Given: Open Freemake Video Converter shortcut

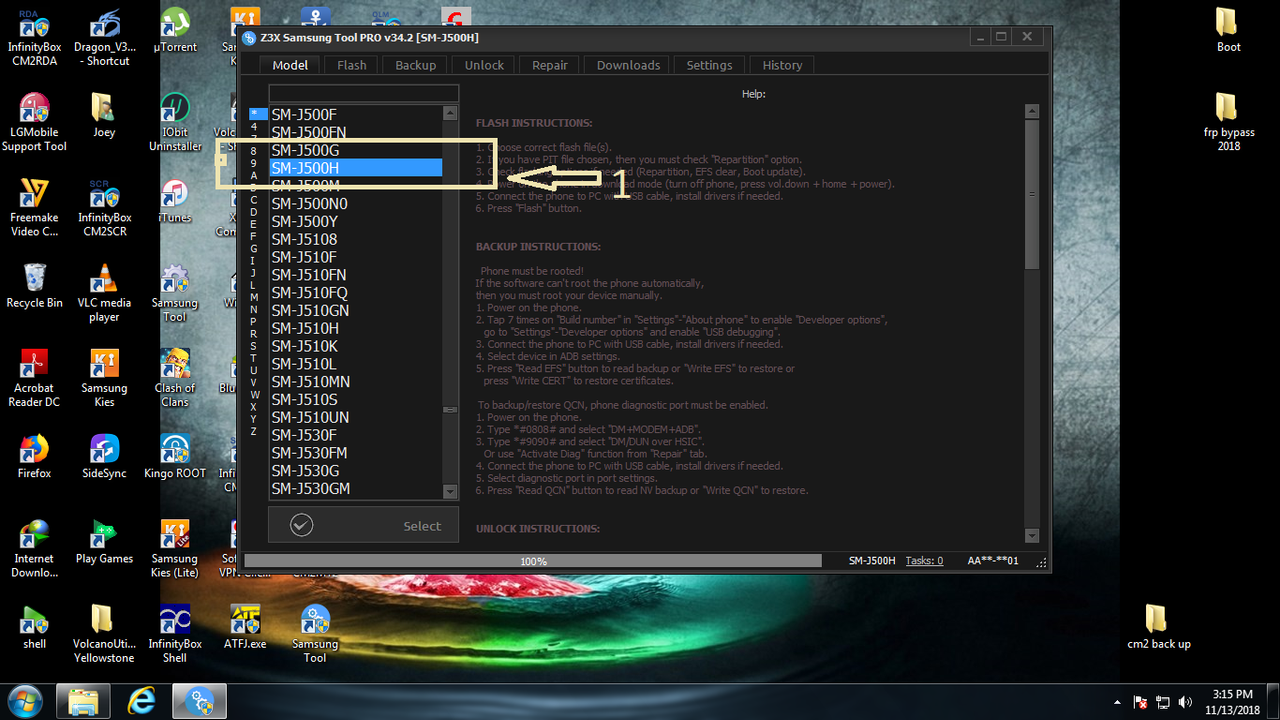Looking at the screenshot, I should point(34,208).
